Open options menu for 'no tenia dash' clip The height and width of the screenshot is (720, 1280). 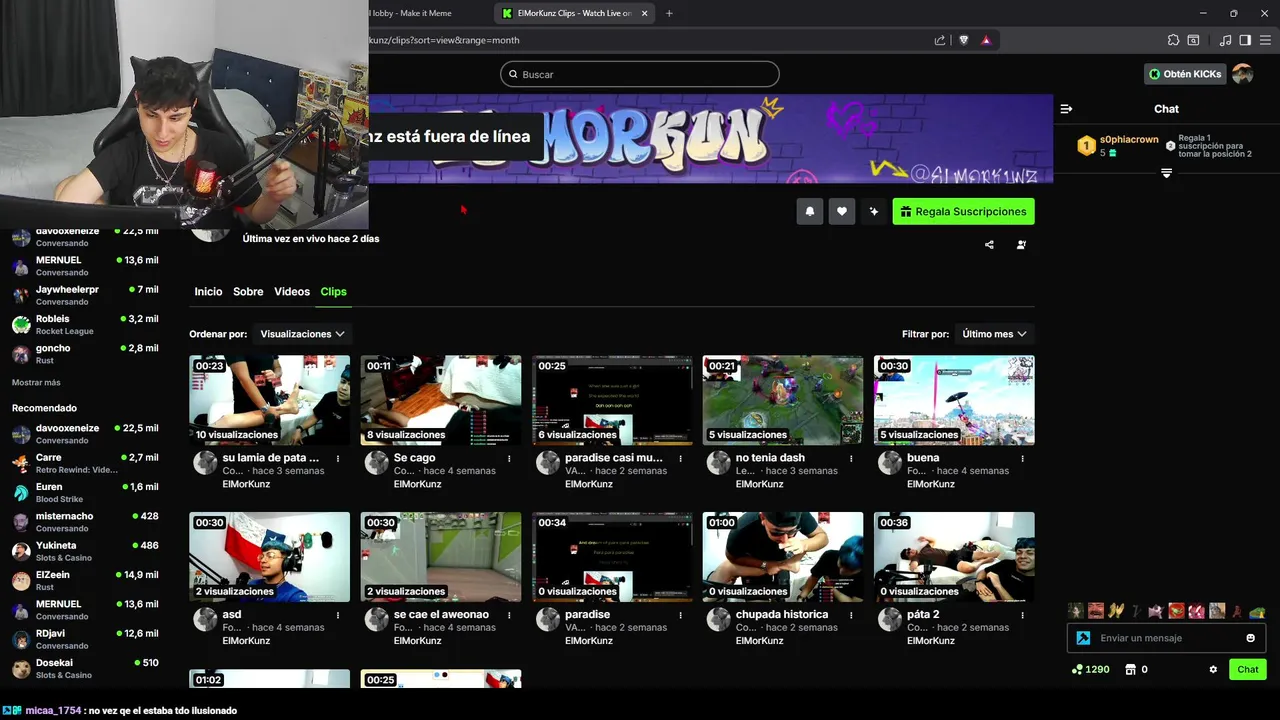point(851,458)
